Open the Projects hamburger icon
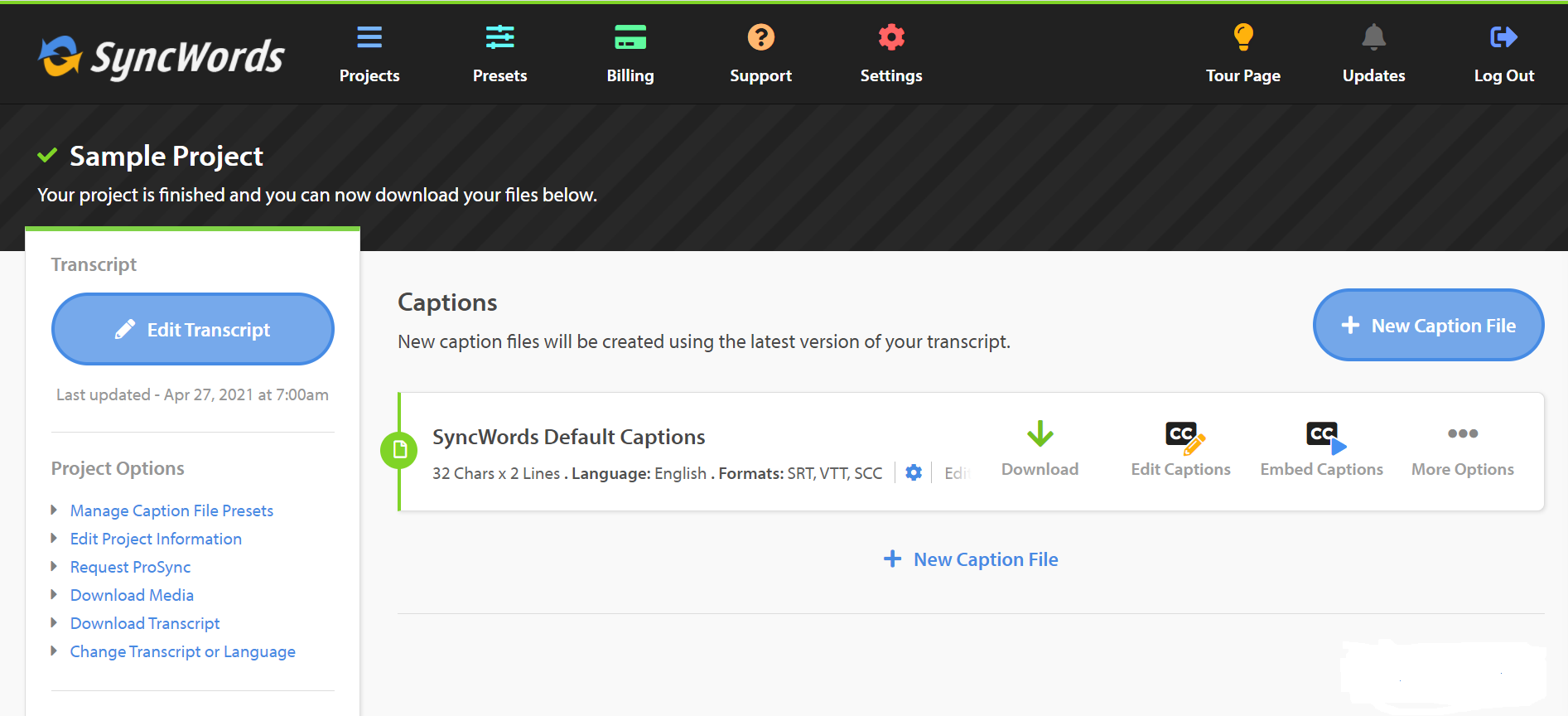 [x=369, y=37]
